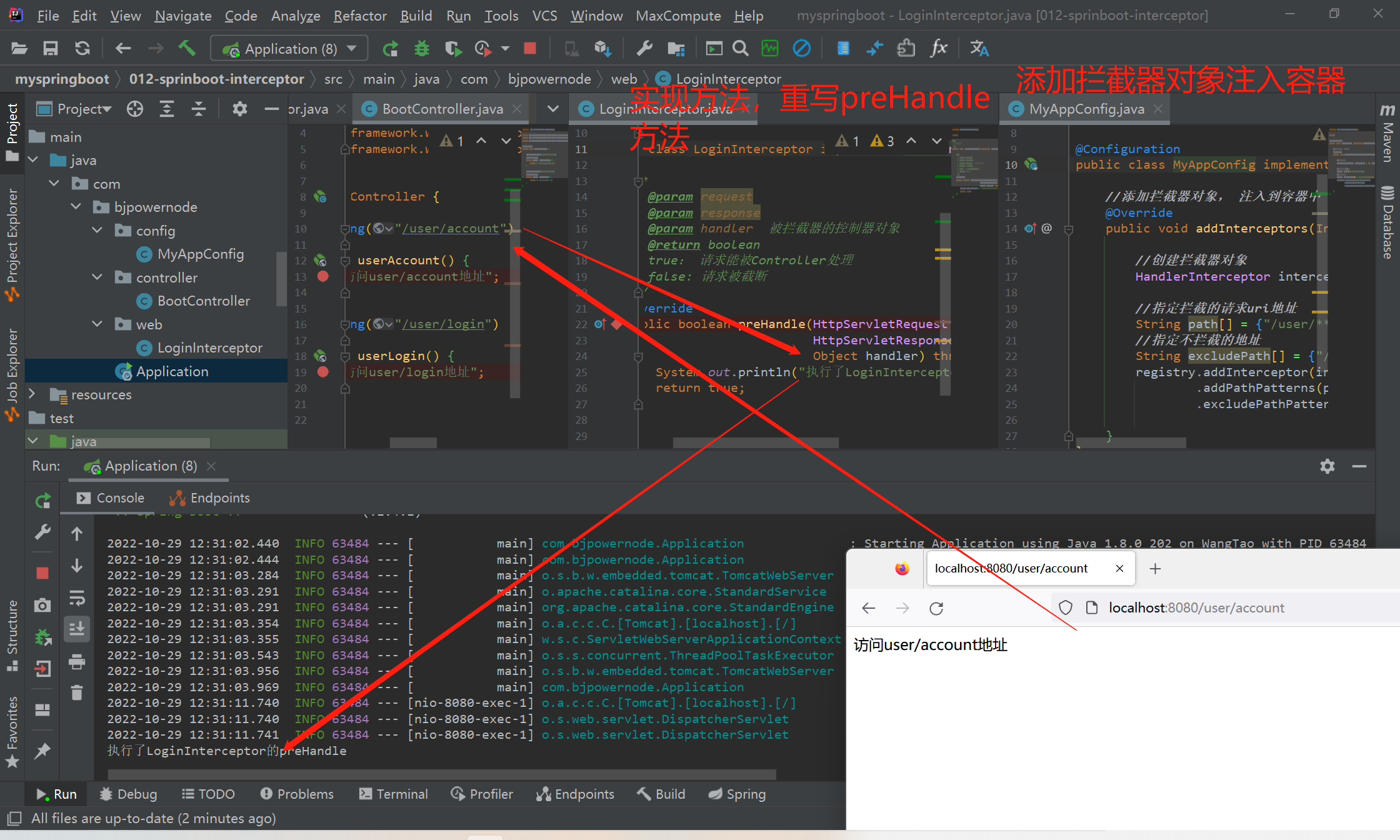The height and width of the screenshot is (840, 1400).
Task: Toggle soft-wrap in console sidebar
Action: 77,597
